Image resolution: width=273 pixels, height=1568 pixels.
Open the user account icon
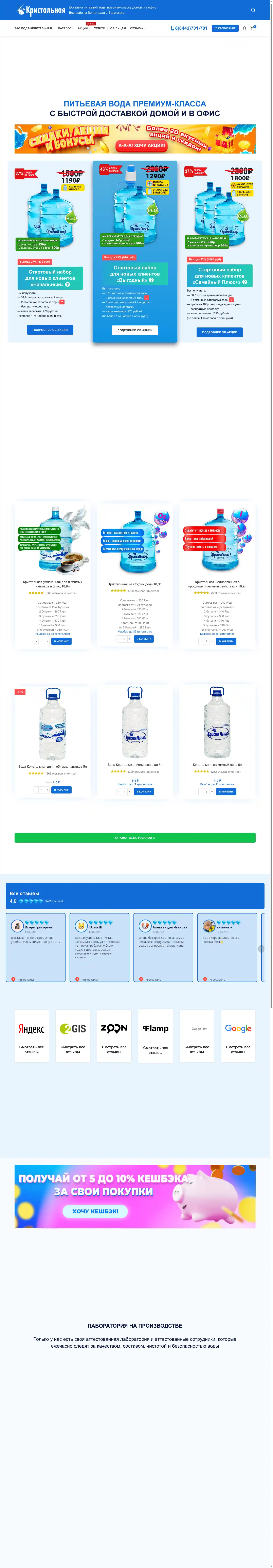(x=244, y=28)
